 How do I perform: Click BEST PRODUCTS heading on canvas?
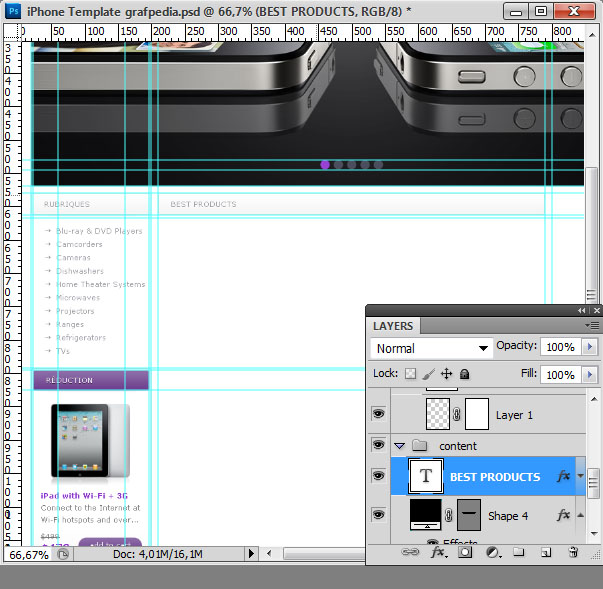pos(203,204)
